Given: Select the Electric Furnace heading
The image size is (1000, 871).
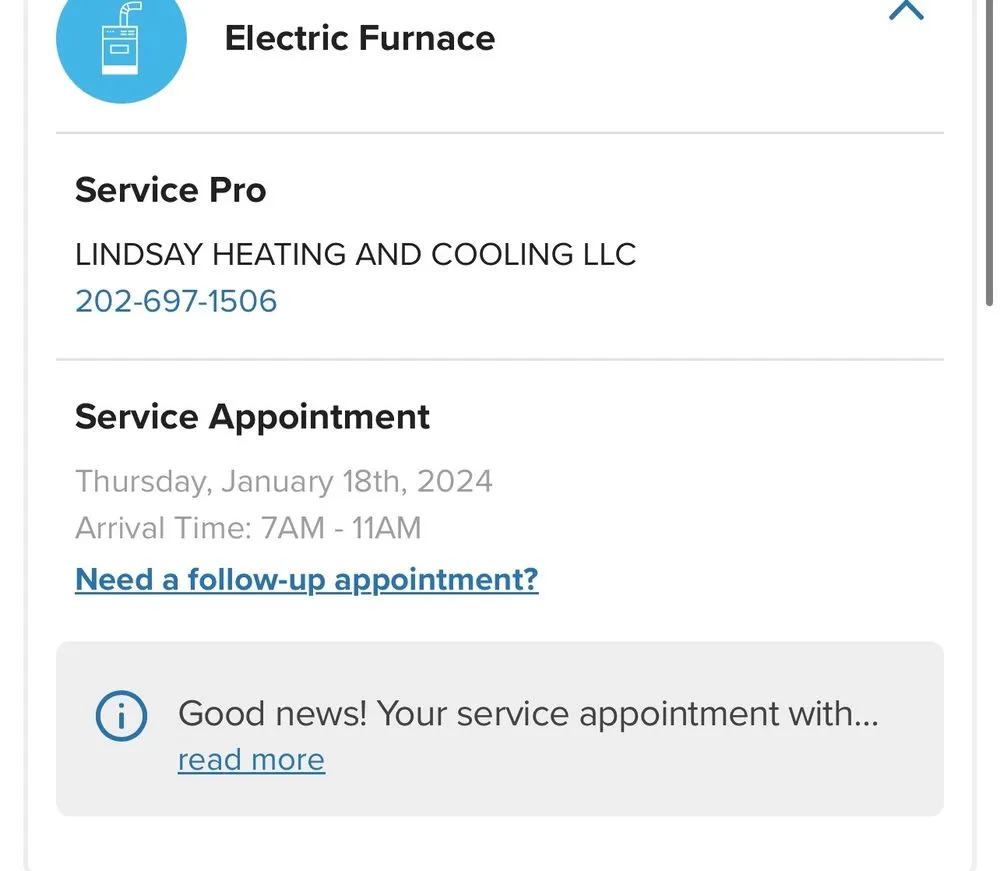Looking at the screenshot, I should pyautogui.click(x=360, y=38).
